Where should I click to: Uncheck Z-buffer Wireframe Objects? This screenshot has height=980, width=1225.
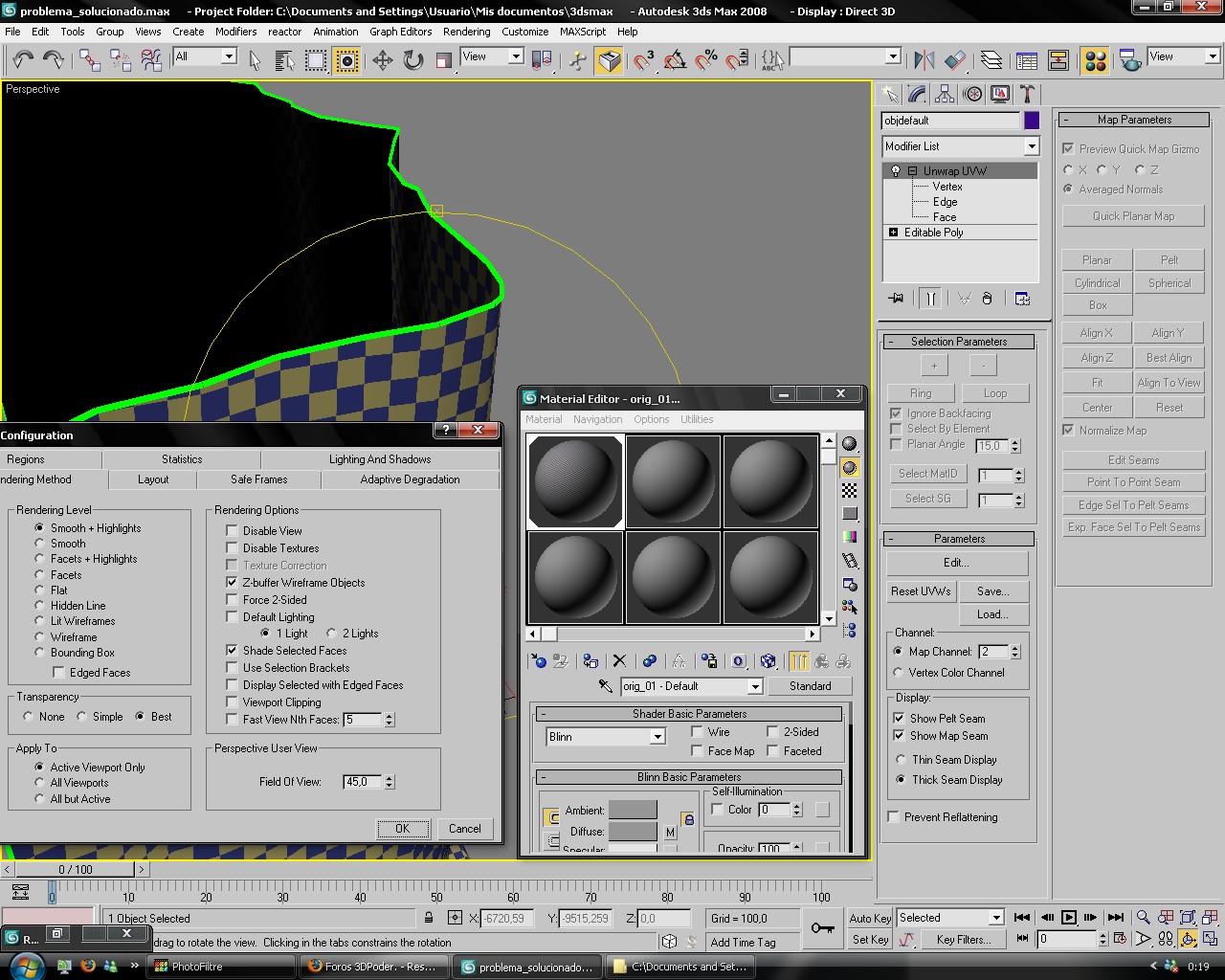tap(232, 582)
